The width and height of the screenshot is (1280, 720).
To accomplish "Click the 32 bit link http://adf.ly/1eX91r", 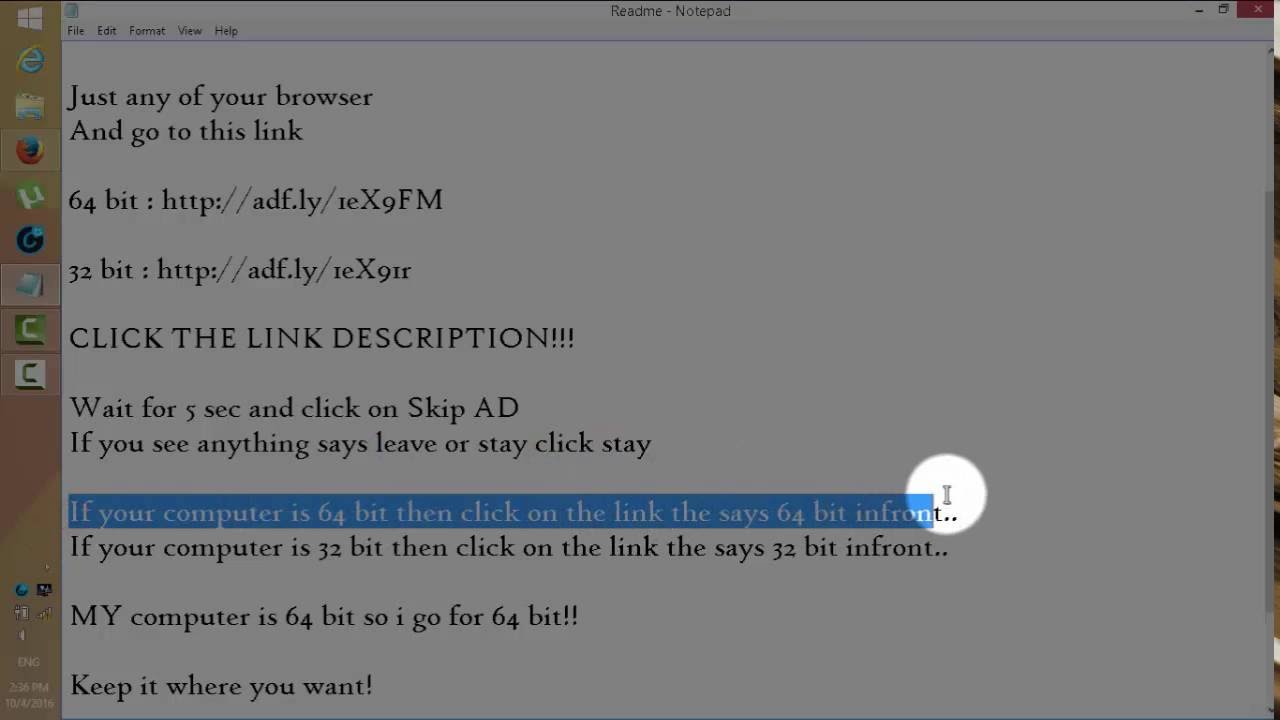I will coord(284,270).
